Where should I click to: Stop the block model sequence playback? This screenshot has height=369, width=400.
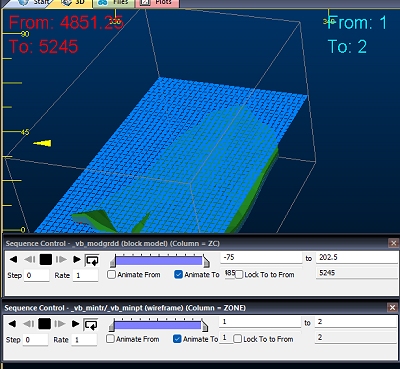point(46,259)
